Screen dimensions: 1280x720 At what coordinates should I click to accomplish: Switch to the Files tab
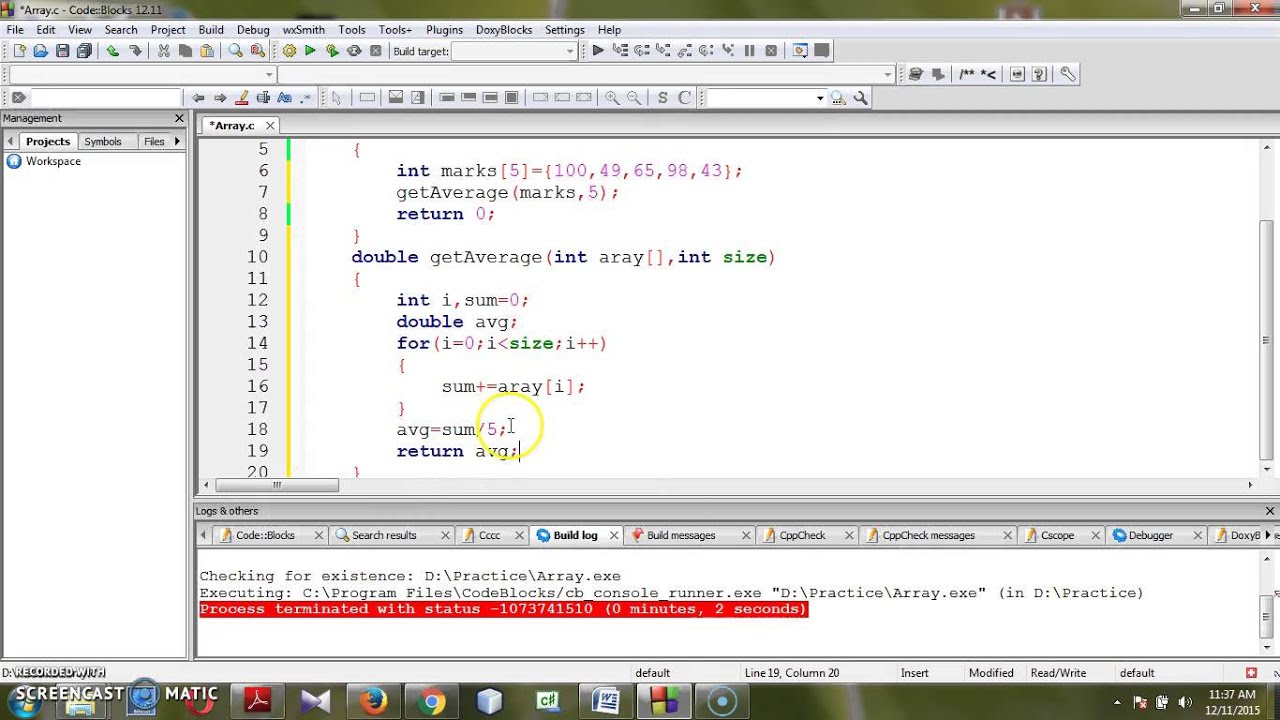(x=154, y=142)
